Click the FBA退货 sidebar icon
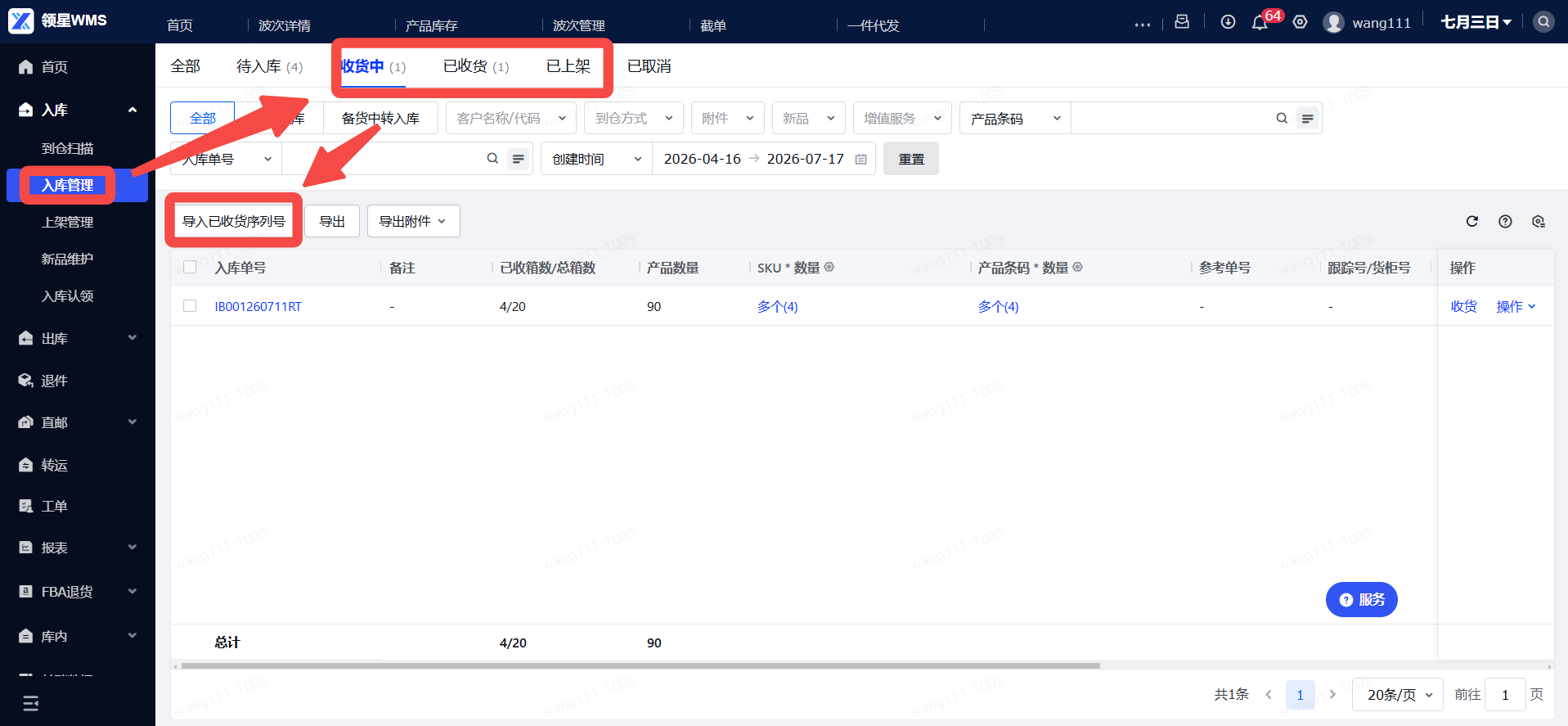 [x=26, y=591]
